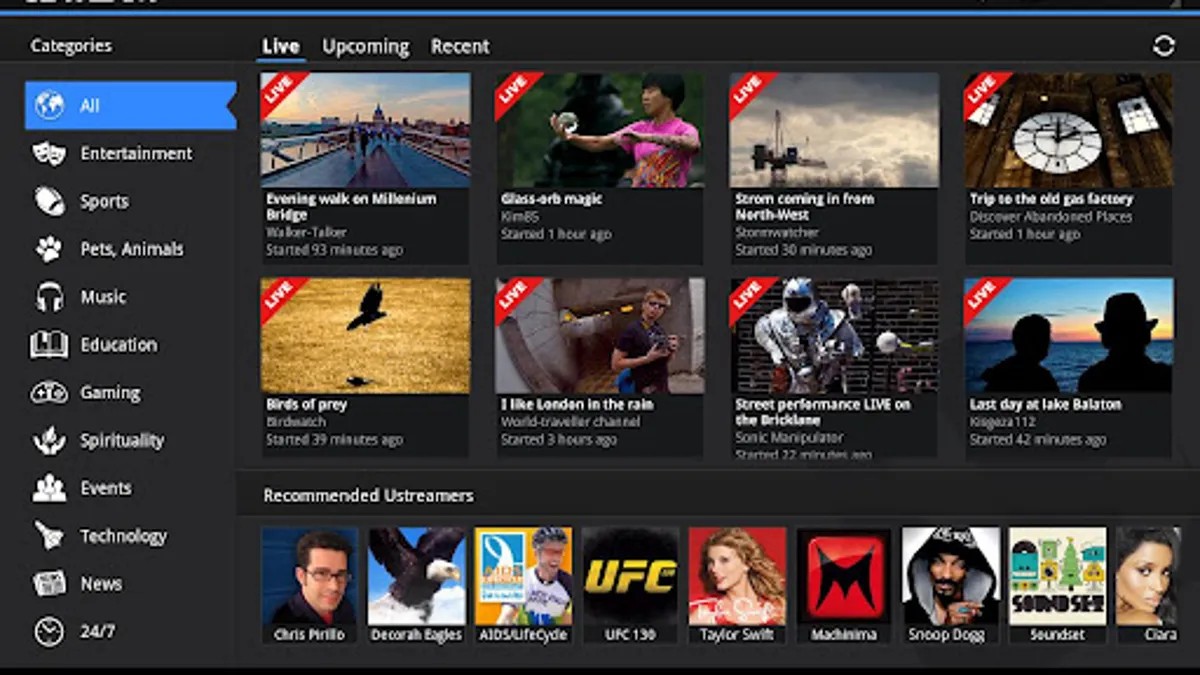Image resolution: width=1200 pixels, height=675 pixels.
Task: Click the 'Stormwatcher' channel name
Action: click(x=775, y=233)
